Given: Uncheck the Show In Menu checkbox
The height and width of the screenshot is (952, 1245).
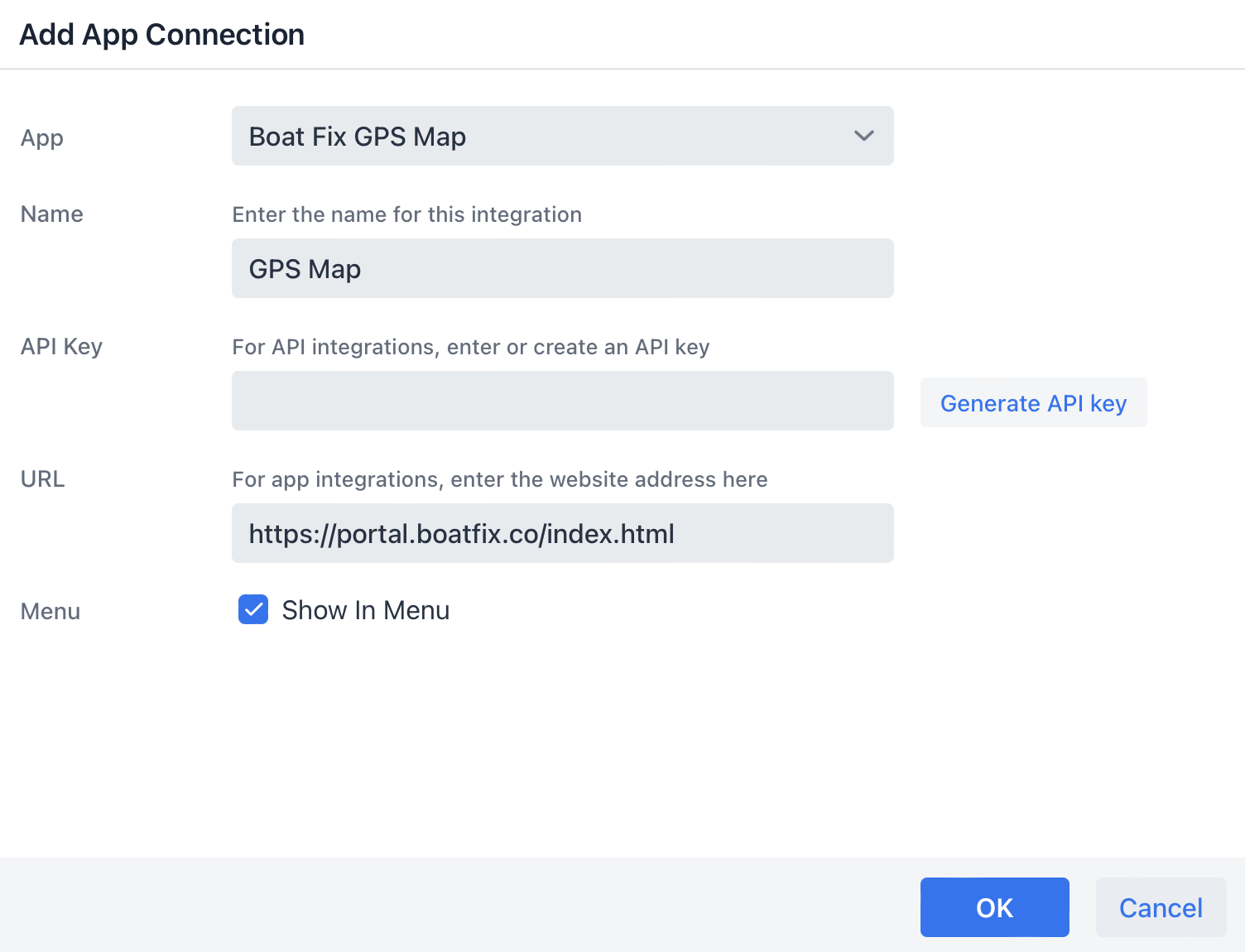Looking at the screenshot, I should pos(253,609).
